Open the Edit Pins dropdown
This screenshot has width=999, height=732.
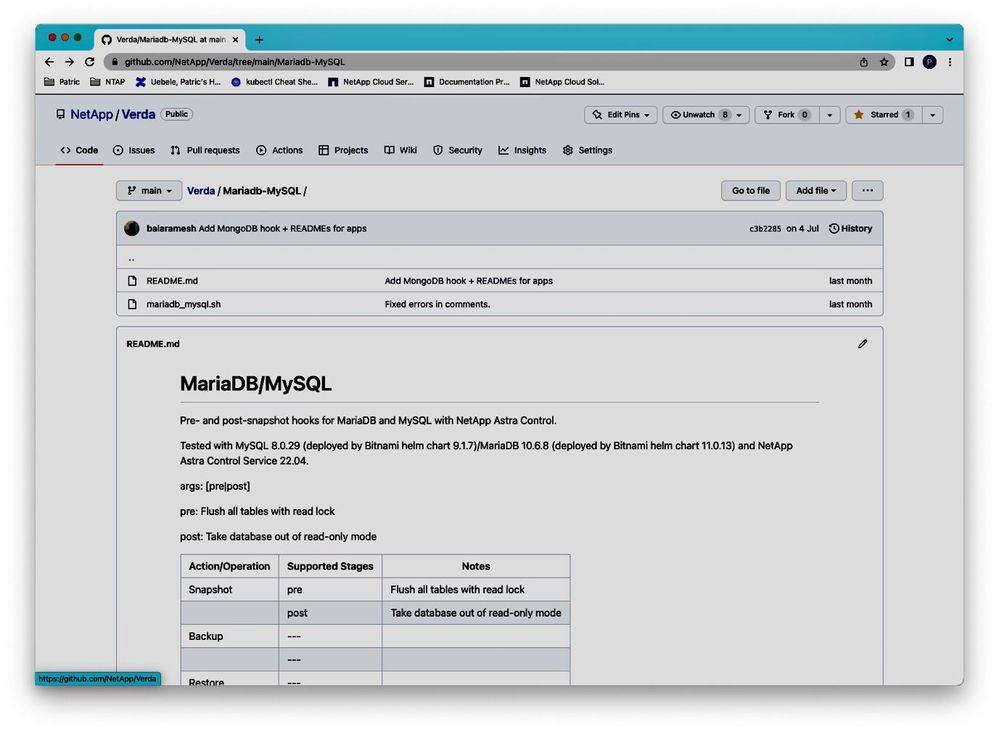(x=621, y=115)
